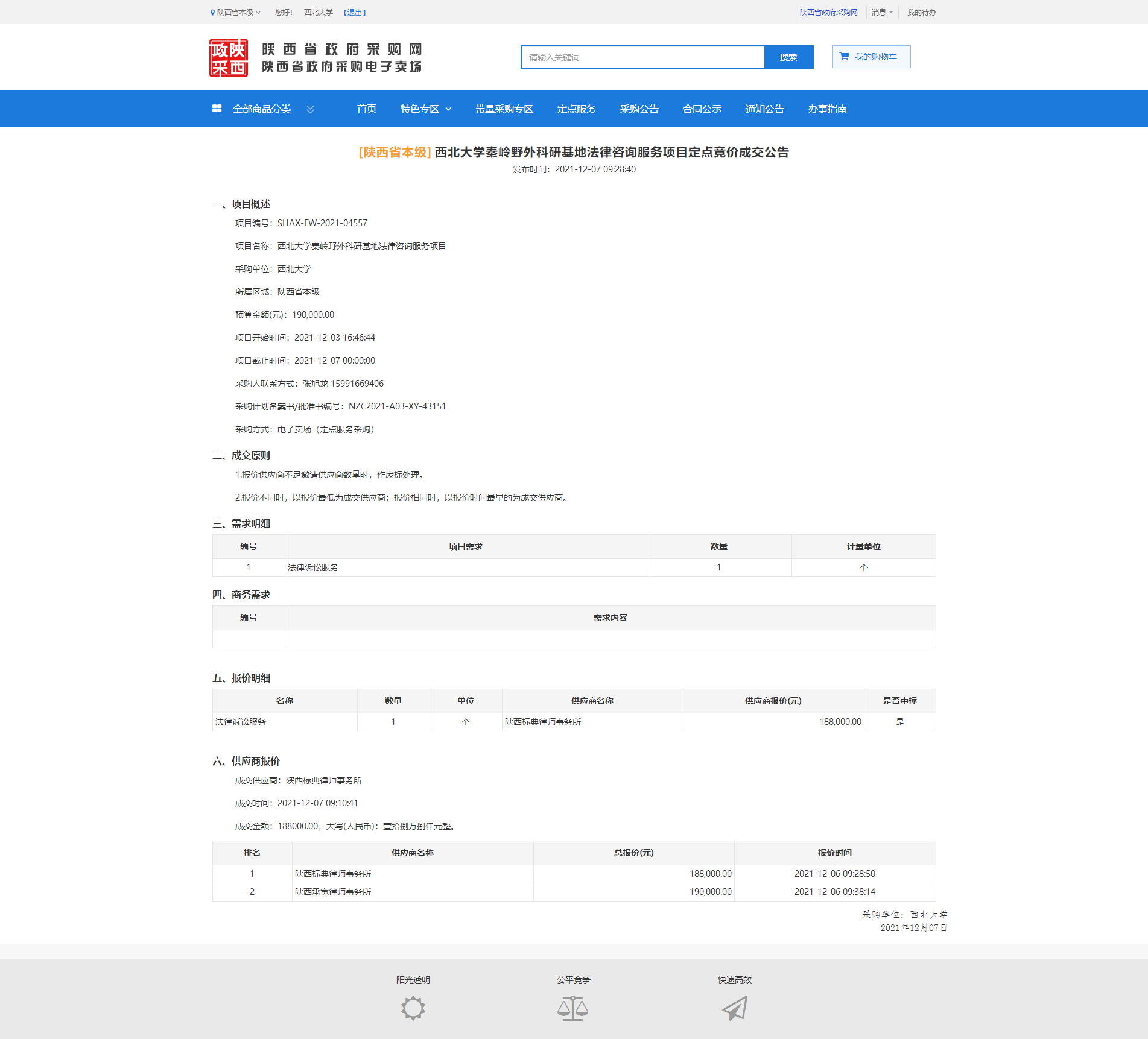Open the 陕西省政府采购网 link
This screenshot has width=1148, height=1039.
click(828, 13)
